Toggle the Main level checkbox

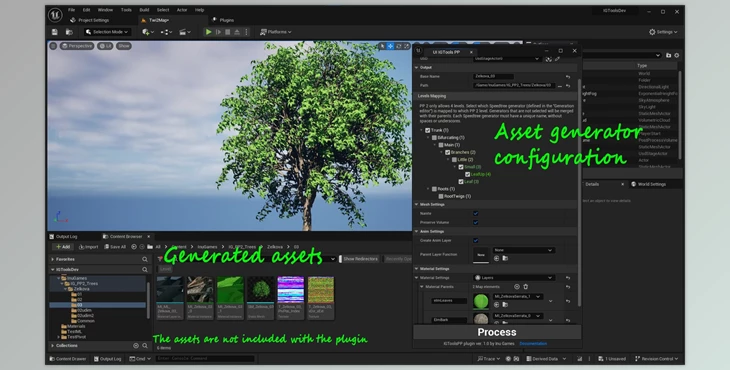coord(441,145)
